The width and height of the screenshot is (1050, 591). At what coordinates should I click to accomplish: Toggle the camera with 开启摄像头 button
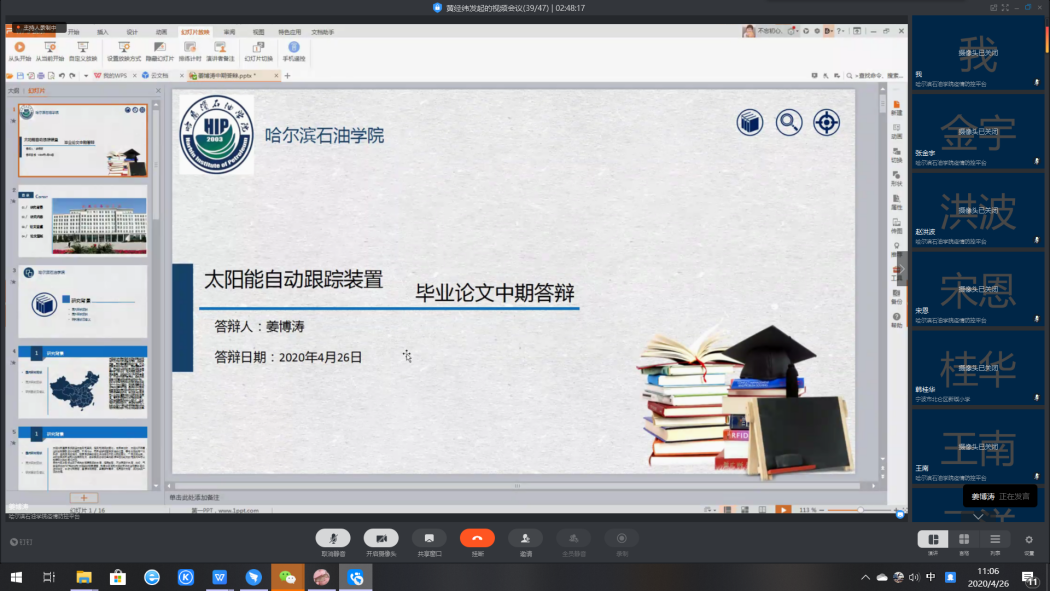coord(381,538)
